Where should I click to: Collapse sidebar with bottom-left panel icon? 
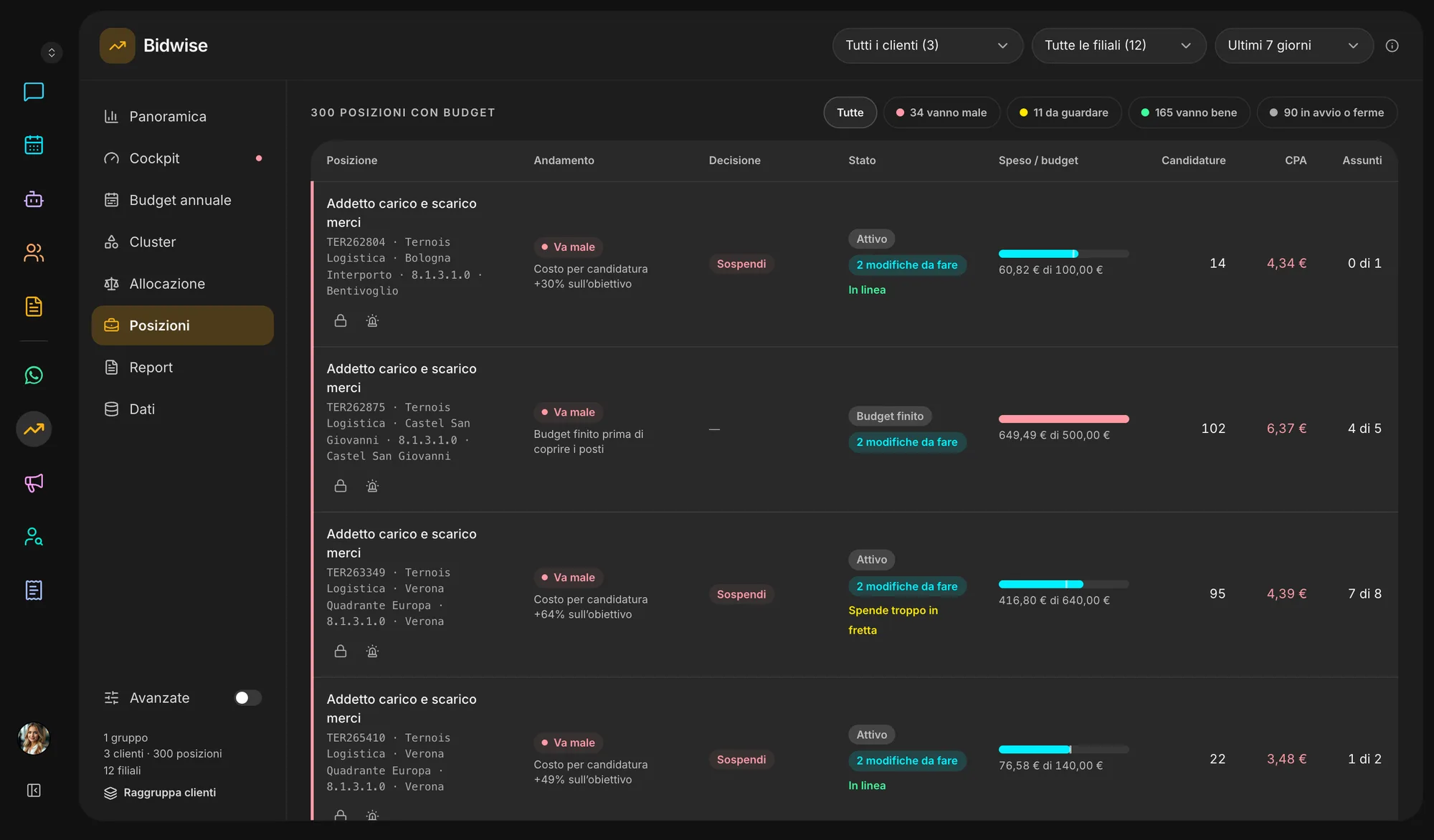click(x=34, y=791)
